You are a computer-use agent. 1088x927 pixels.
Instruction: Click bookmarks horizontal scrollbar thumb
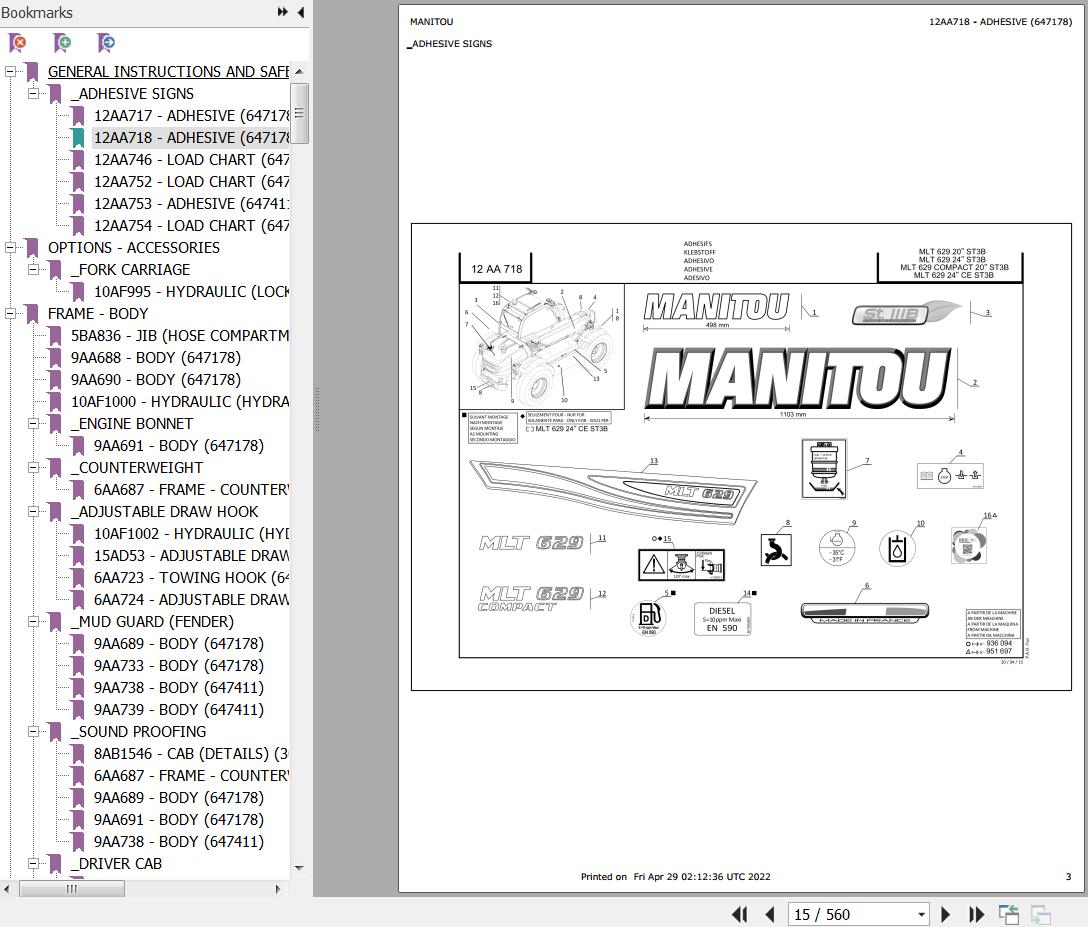click(71, 889)
